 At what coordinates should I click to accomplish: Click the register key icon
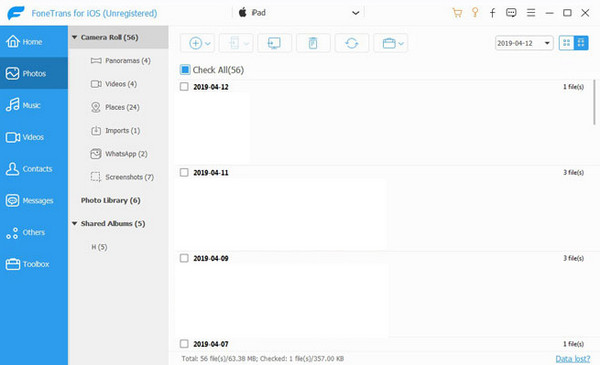(475, 13)
